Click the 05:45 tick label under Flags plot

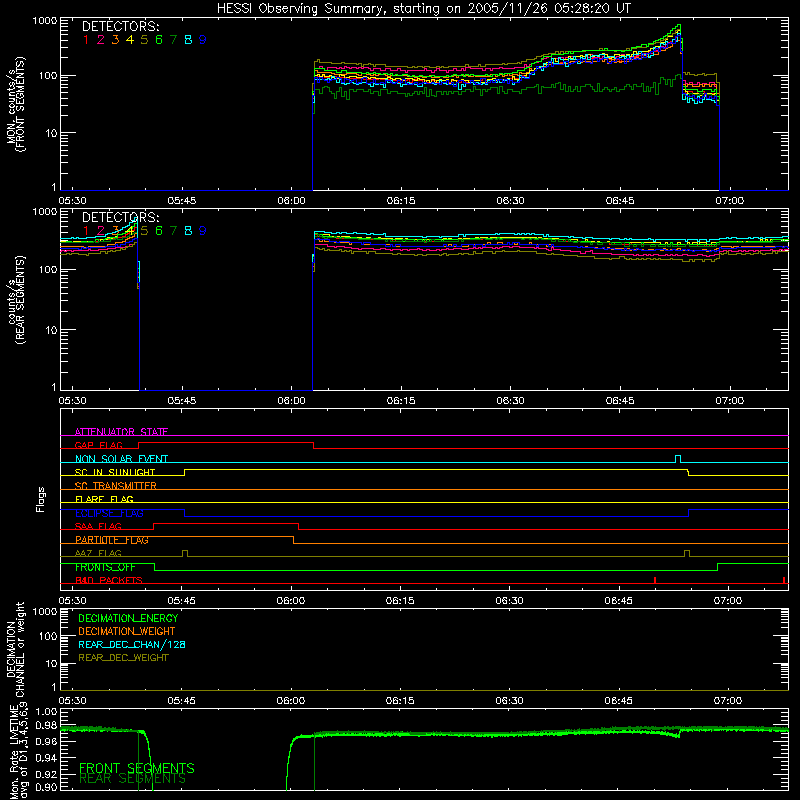click(x=182, y=601)
